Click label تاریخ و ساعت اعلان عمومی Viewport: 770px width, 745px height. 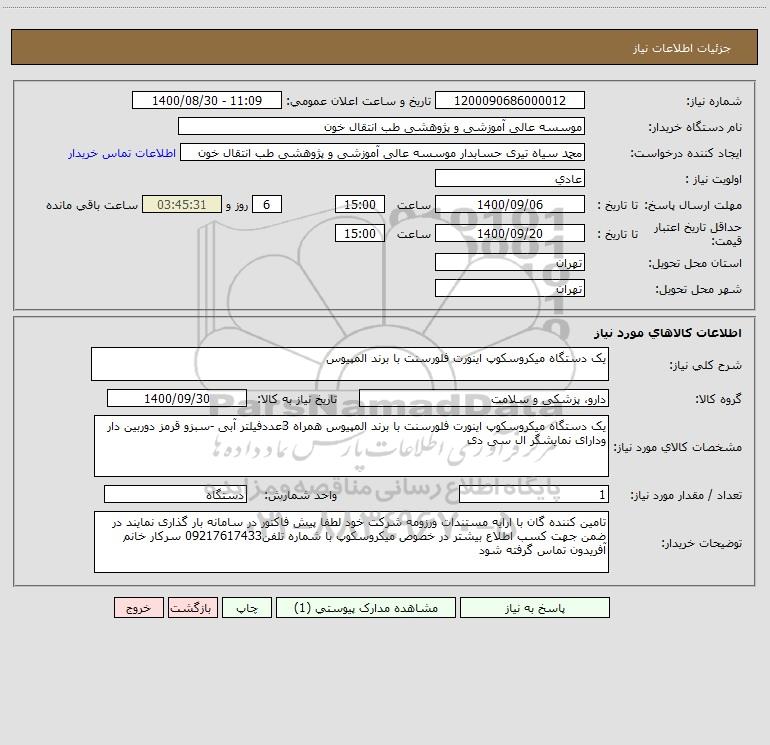tap(358, 101)
